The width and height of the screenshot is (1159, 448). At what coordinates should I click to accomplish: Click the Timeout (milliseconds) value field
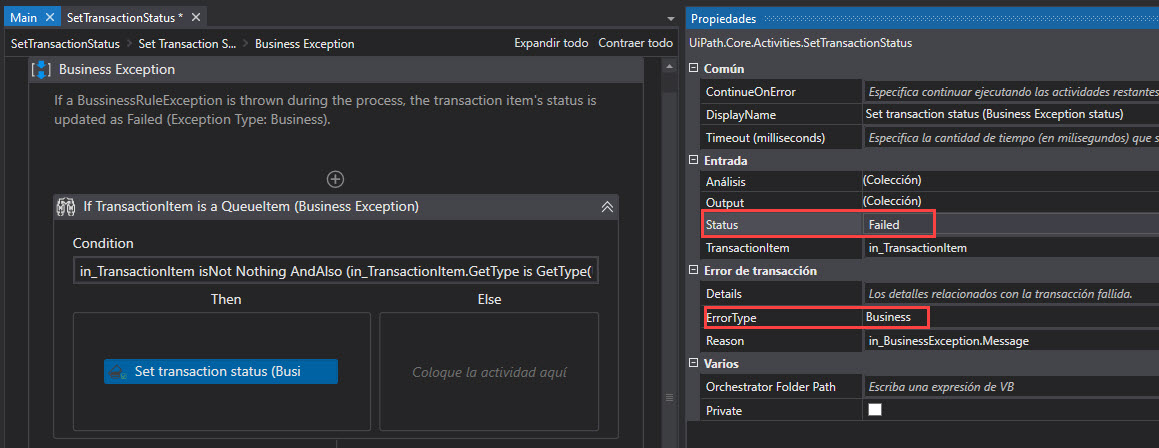[1010, 138]
